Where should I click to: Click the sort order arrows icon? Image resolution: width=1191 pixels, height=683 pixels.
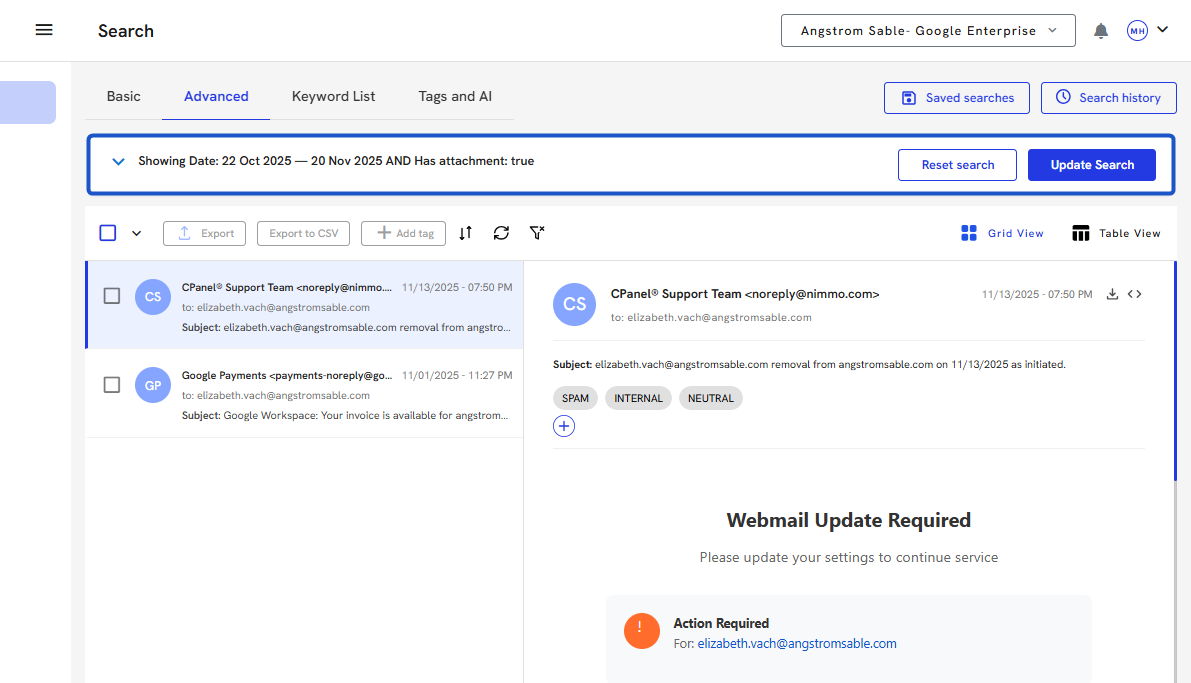[465, 233]
